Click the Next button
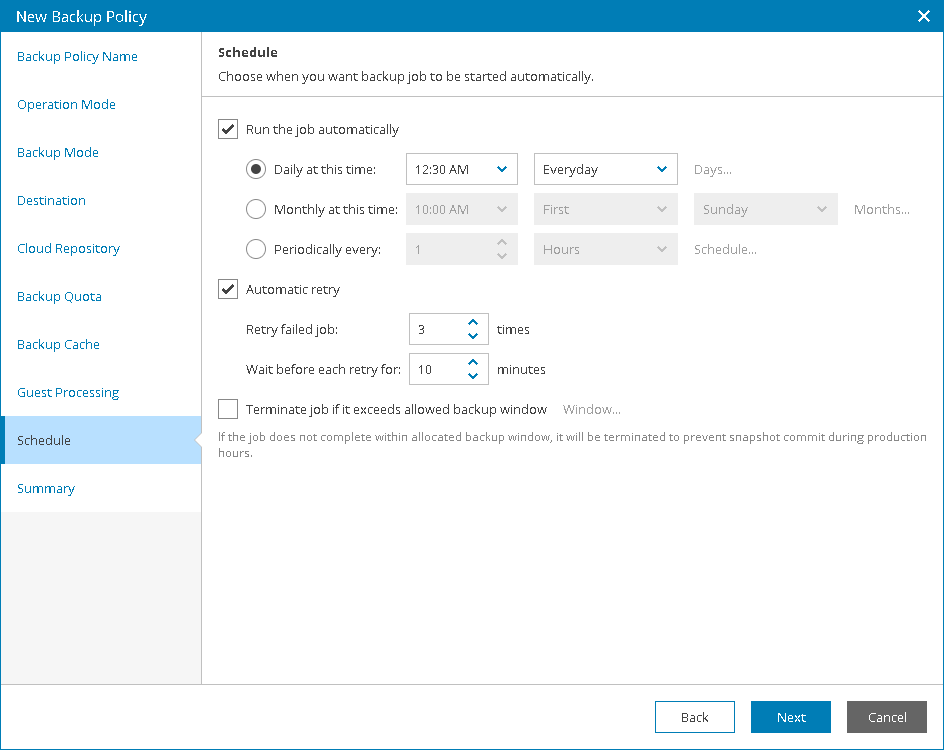 point(791,717)
